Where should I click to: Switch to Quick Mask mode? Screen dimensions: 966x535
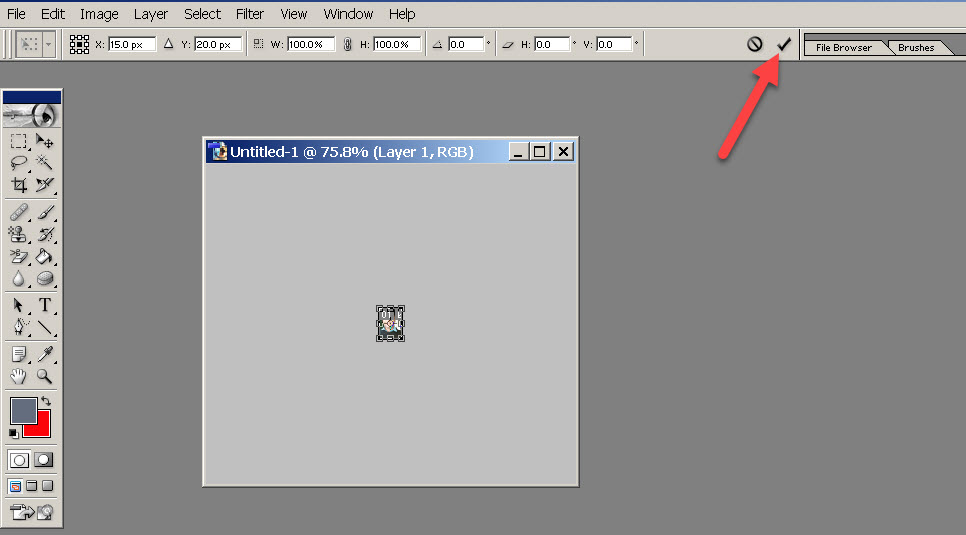[44, 460]
